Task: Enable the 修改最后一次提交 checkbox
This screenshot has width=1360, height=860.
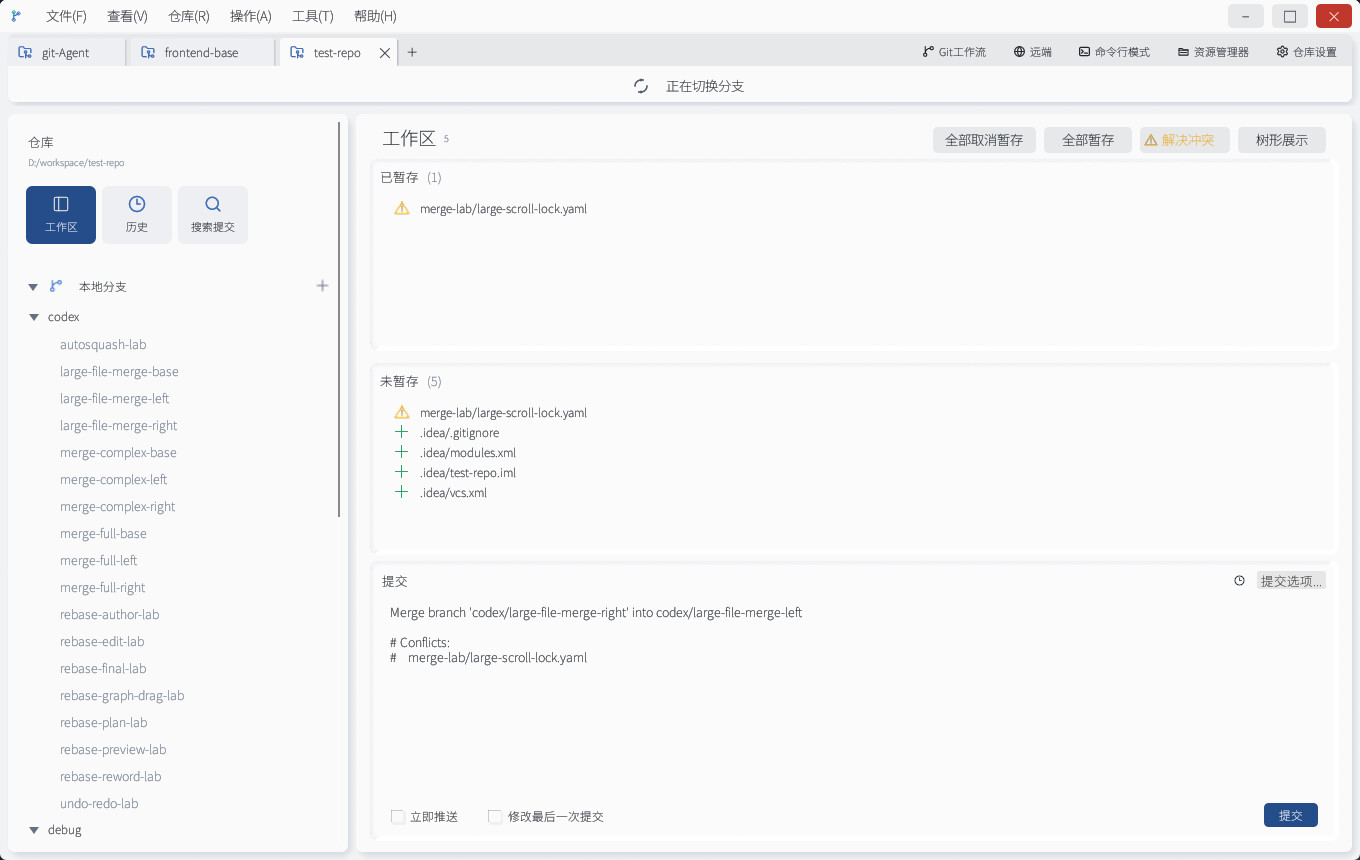Action: (x=495, y=816)
